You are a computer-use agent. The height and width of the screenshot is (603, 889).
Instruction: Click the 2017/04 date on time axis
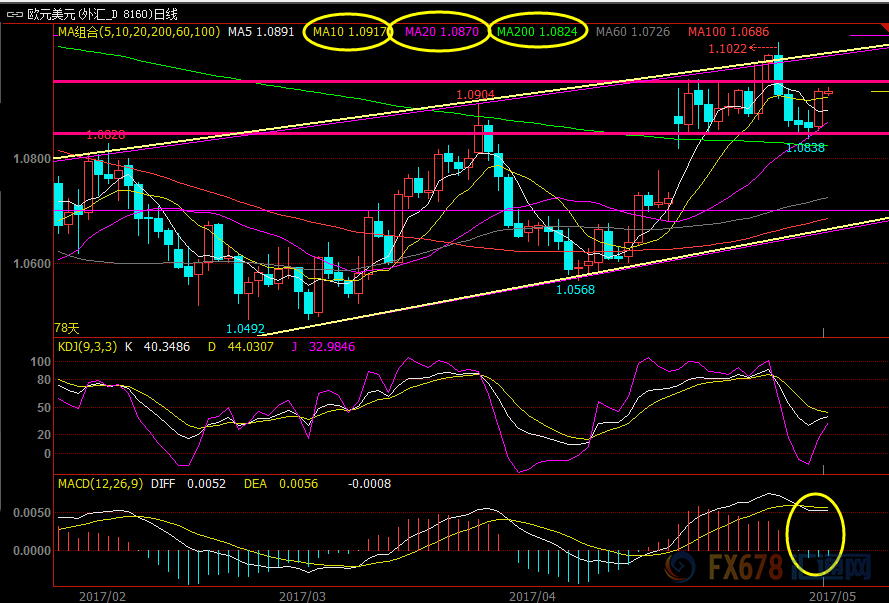point(531,595)
